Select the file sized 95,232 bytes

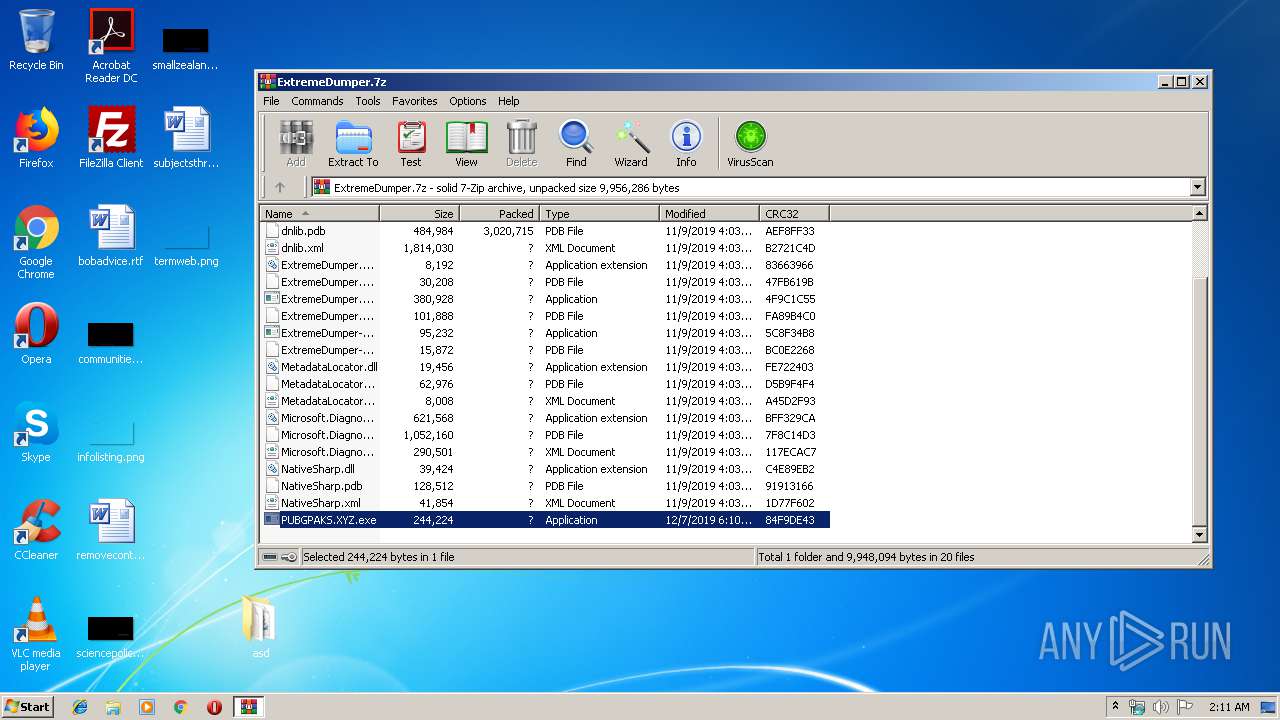[x=545, y=333]
